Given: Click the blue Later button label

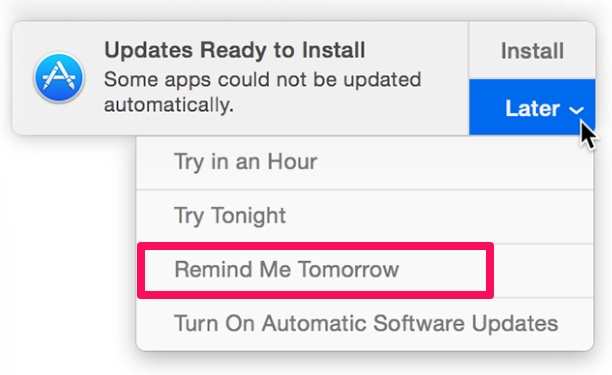Looking at the screenshot, I should [x=532, y=108].
